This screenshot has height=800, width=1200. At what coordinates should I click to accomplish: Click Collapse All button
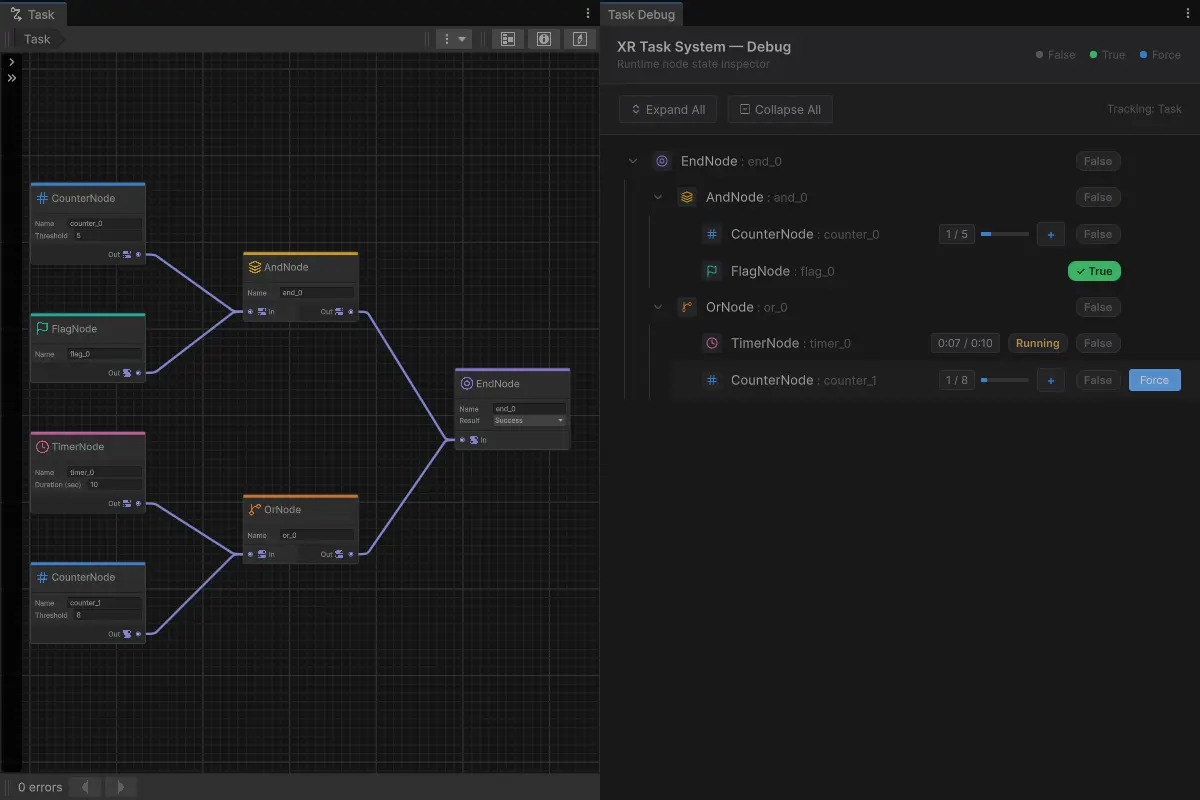click(x=780, y=110)
